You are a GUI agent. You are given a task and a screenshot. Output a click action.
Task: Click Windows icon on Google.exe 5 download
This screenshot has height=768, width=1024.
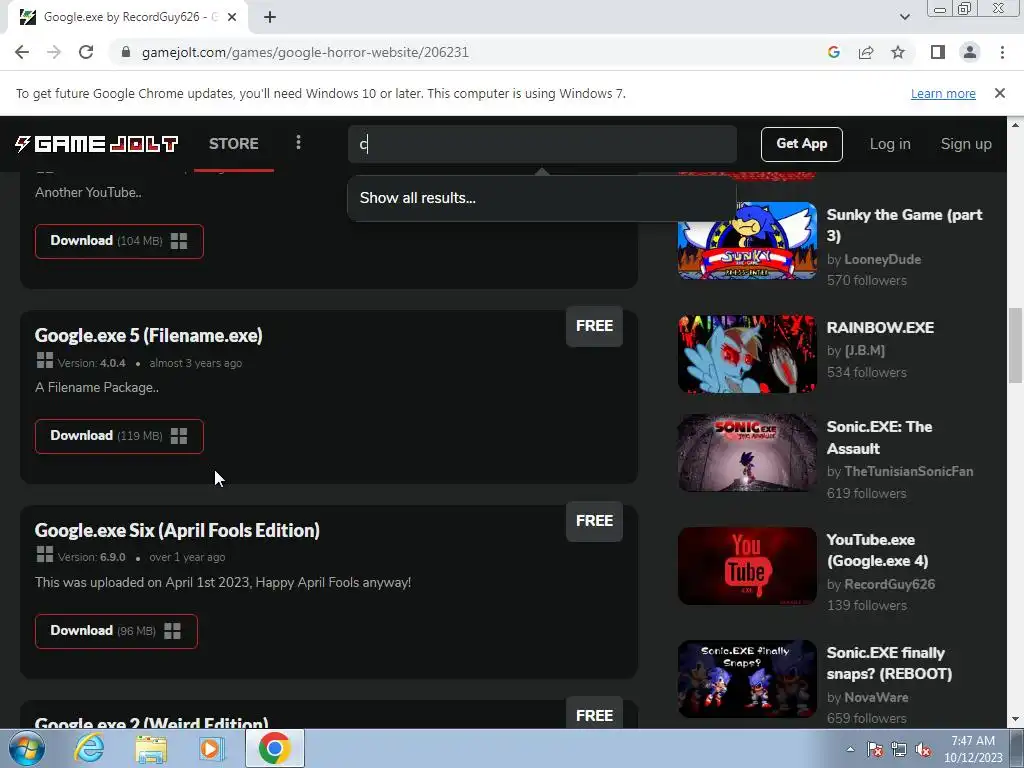(x=179, y=436)
